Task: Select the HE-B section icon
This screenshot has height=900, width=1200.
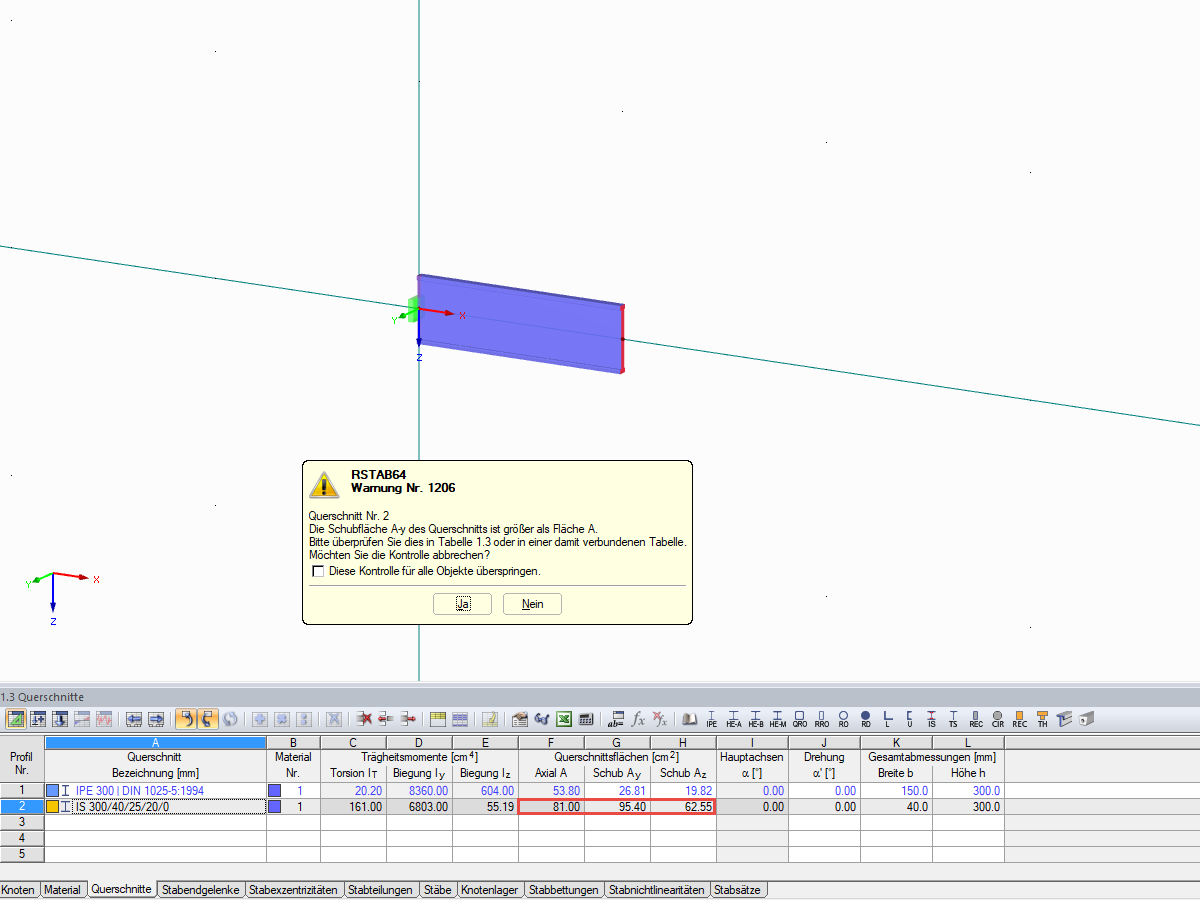Action: pyautogui.click(x=756, y=719)
